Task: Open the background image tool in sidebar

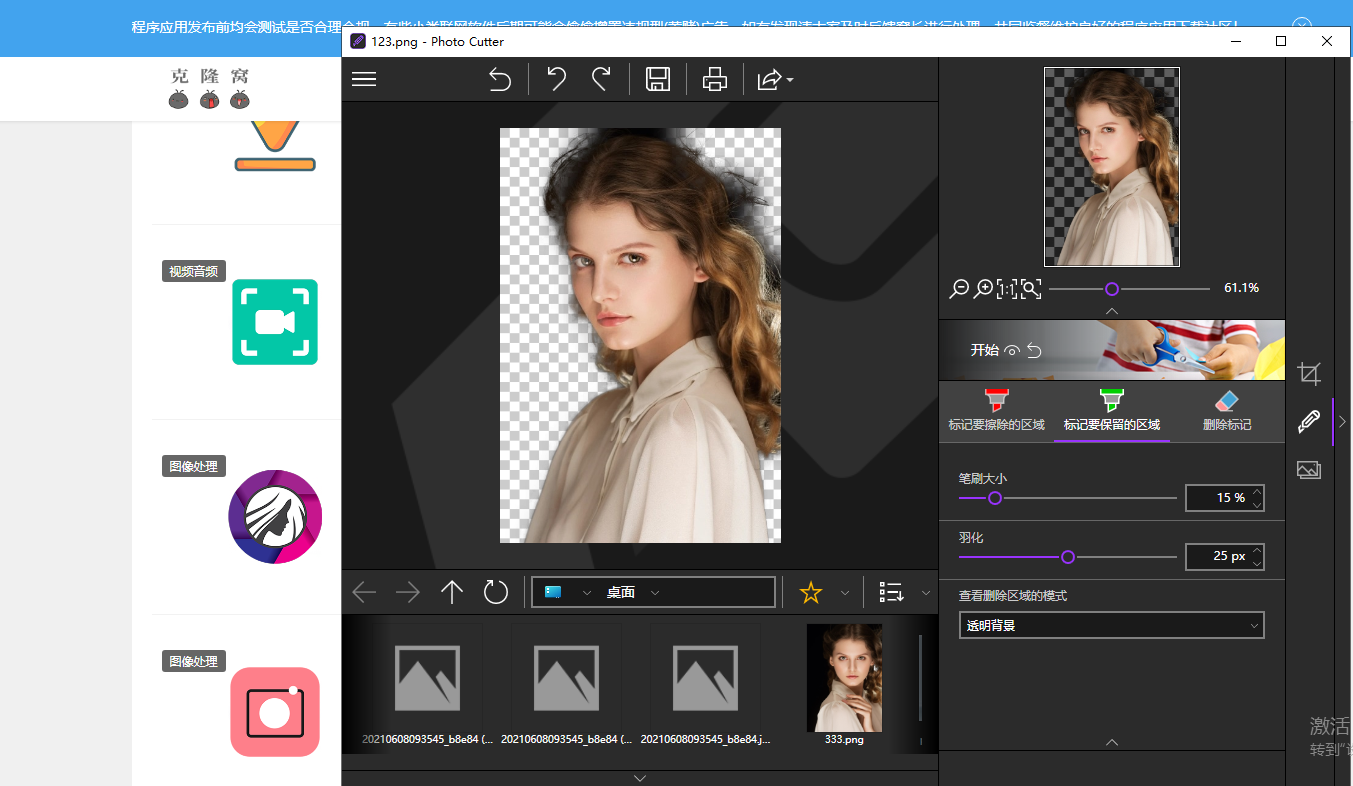Action: tap(1309, 469)
